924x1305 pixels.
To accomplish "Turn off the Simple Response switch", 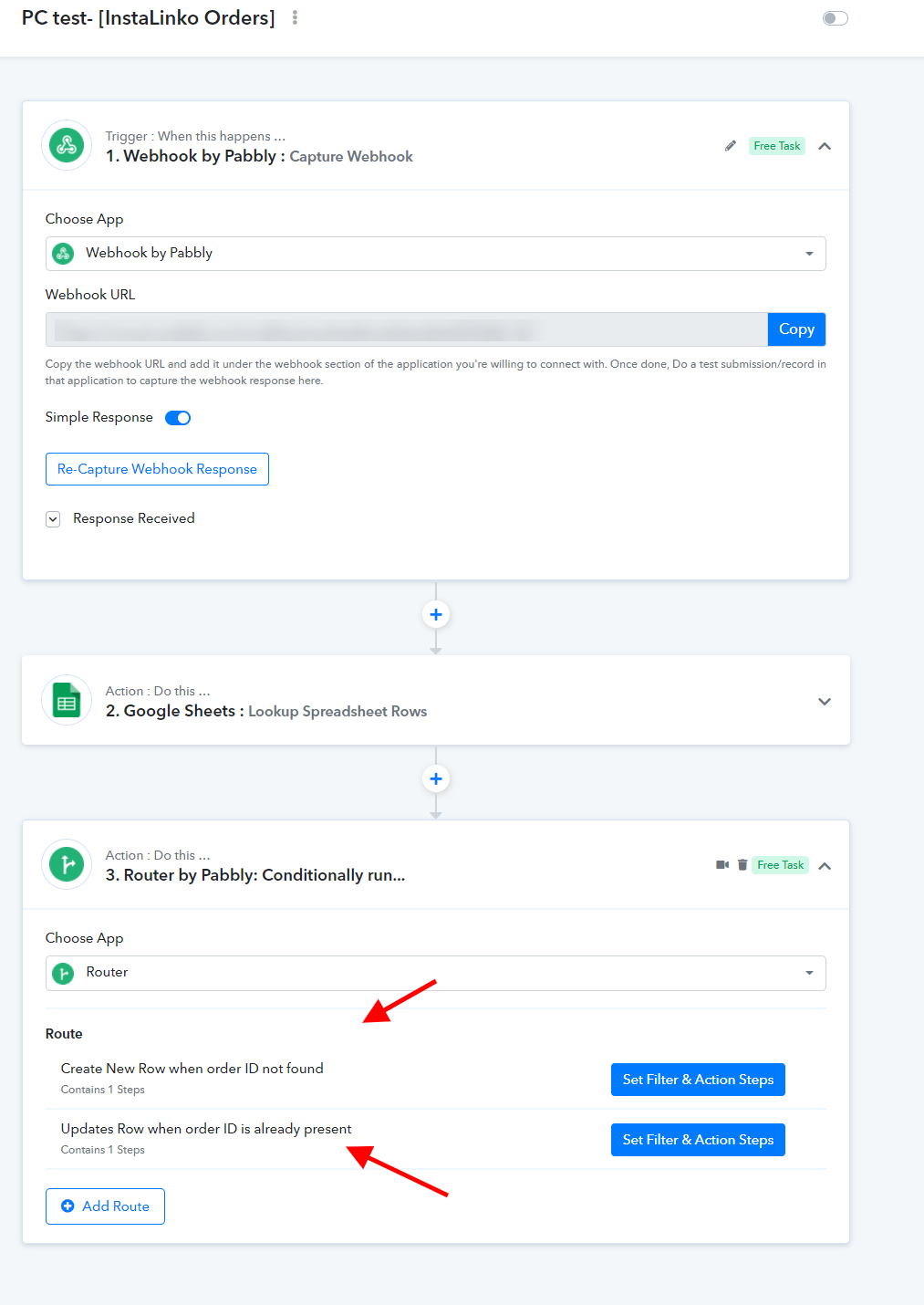I will 178,418.
